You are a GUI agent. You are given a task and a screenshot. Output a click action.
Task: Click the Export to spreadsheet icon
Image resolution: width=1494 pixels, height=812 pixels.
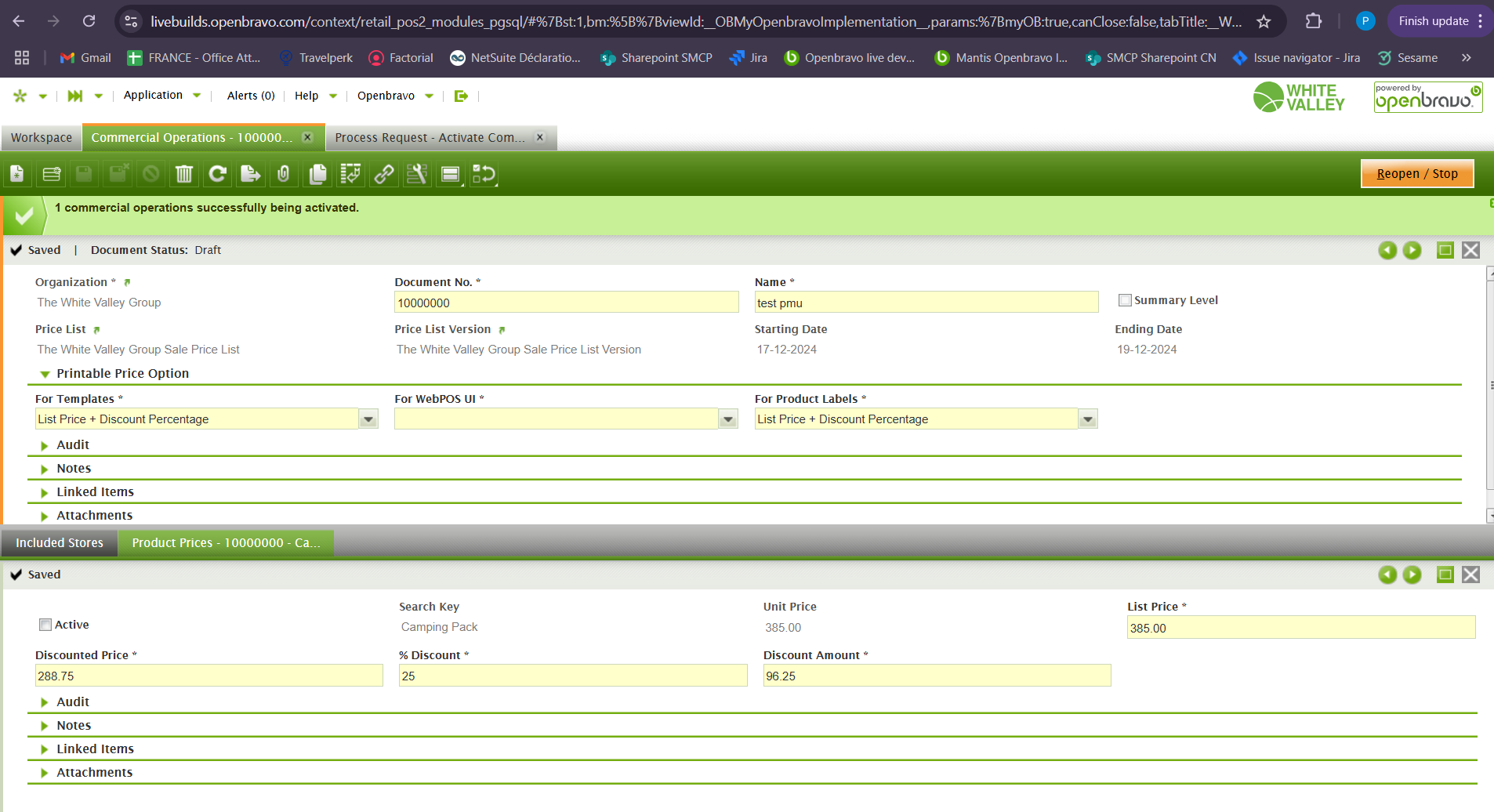(x=250, y=174)
